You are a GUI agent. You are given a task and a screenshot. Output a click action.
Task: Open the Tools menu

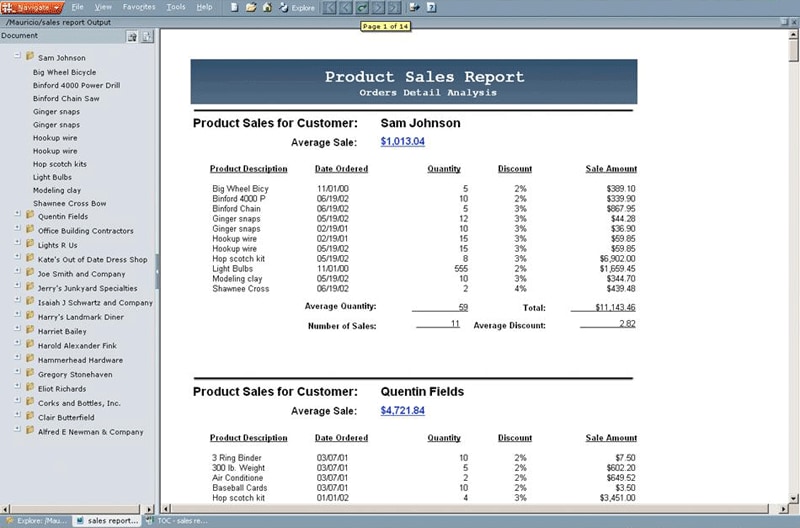[176, 7]
